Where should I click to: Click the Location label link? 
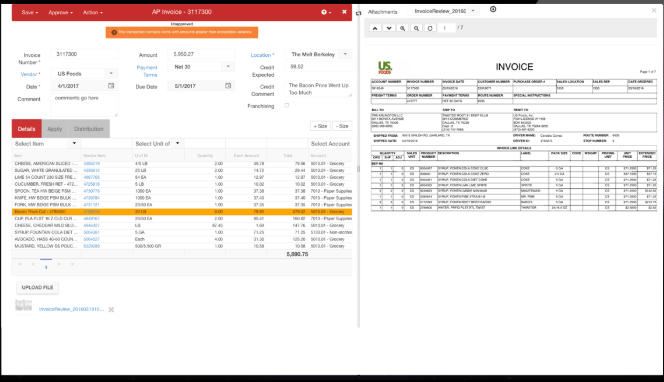point(260,55)
